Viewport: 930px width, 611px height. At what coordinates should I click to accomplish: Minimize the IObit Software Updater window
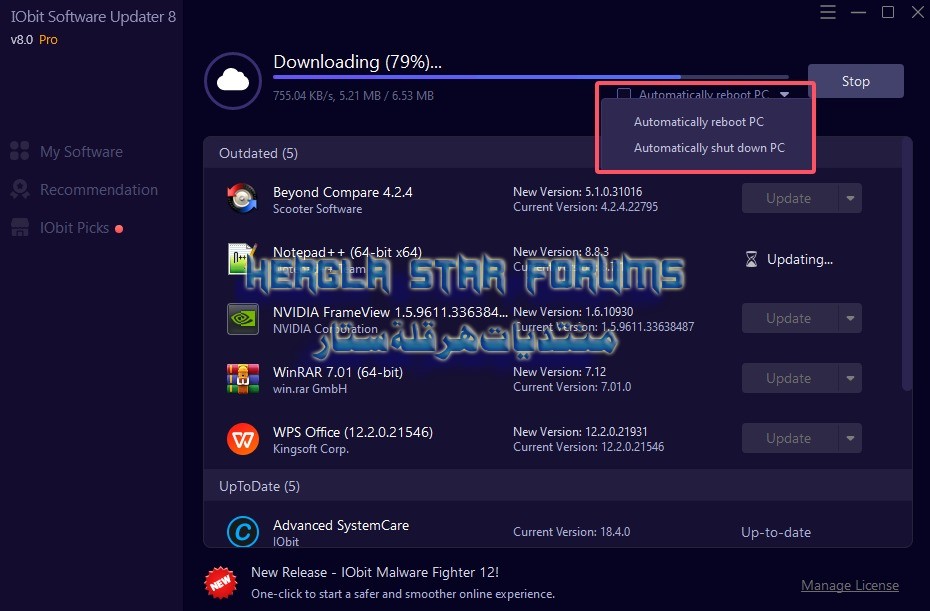(x=858, y=12)
